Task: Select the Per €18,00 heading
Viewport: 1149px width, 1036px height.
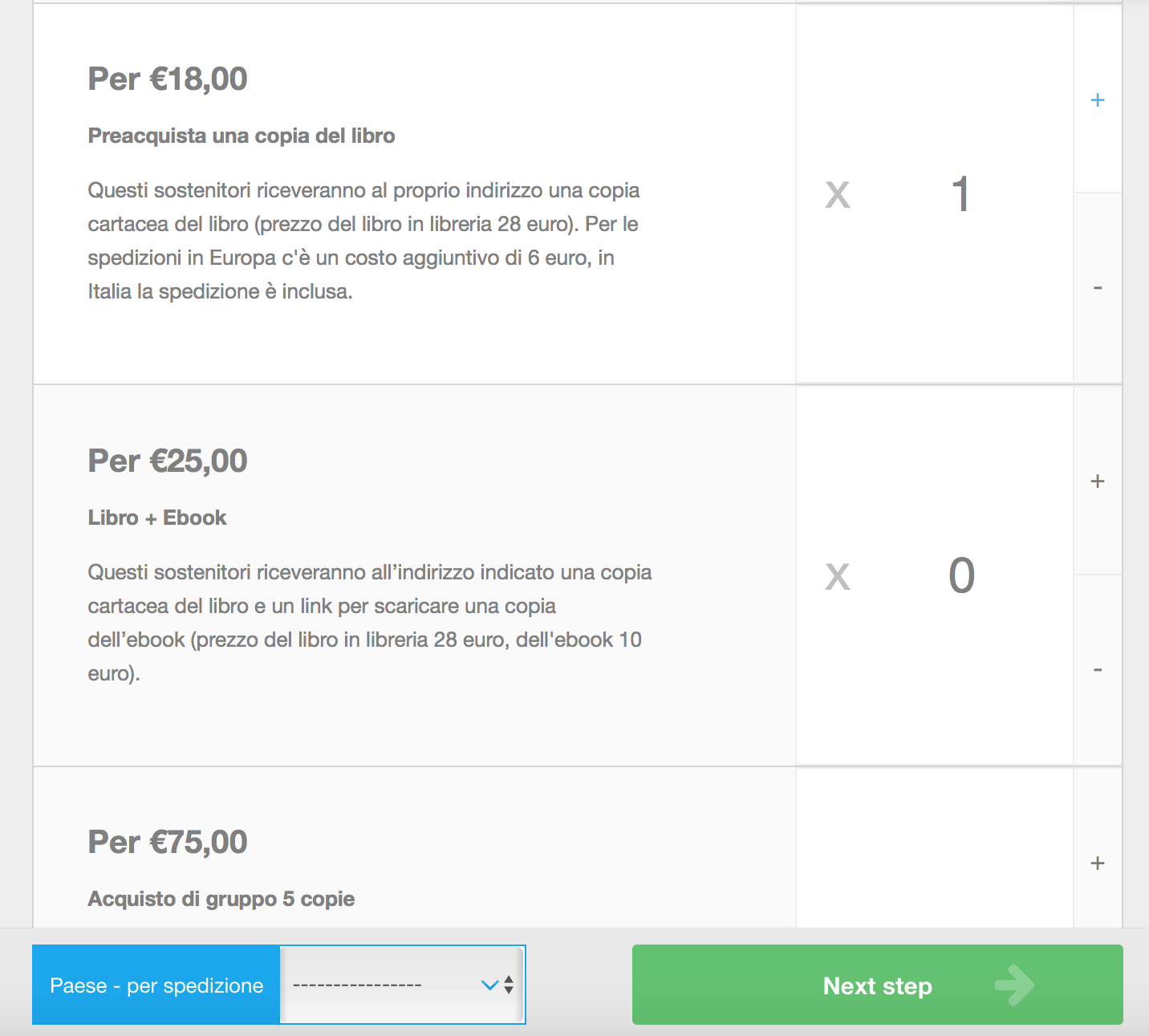Action: click(168, 79)
